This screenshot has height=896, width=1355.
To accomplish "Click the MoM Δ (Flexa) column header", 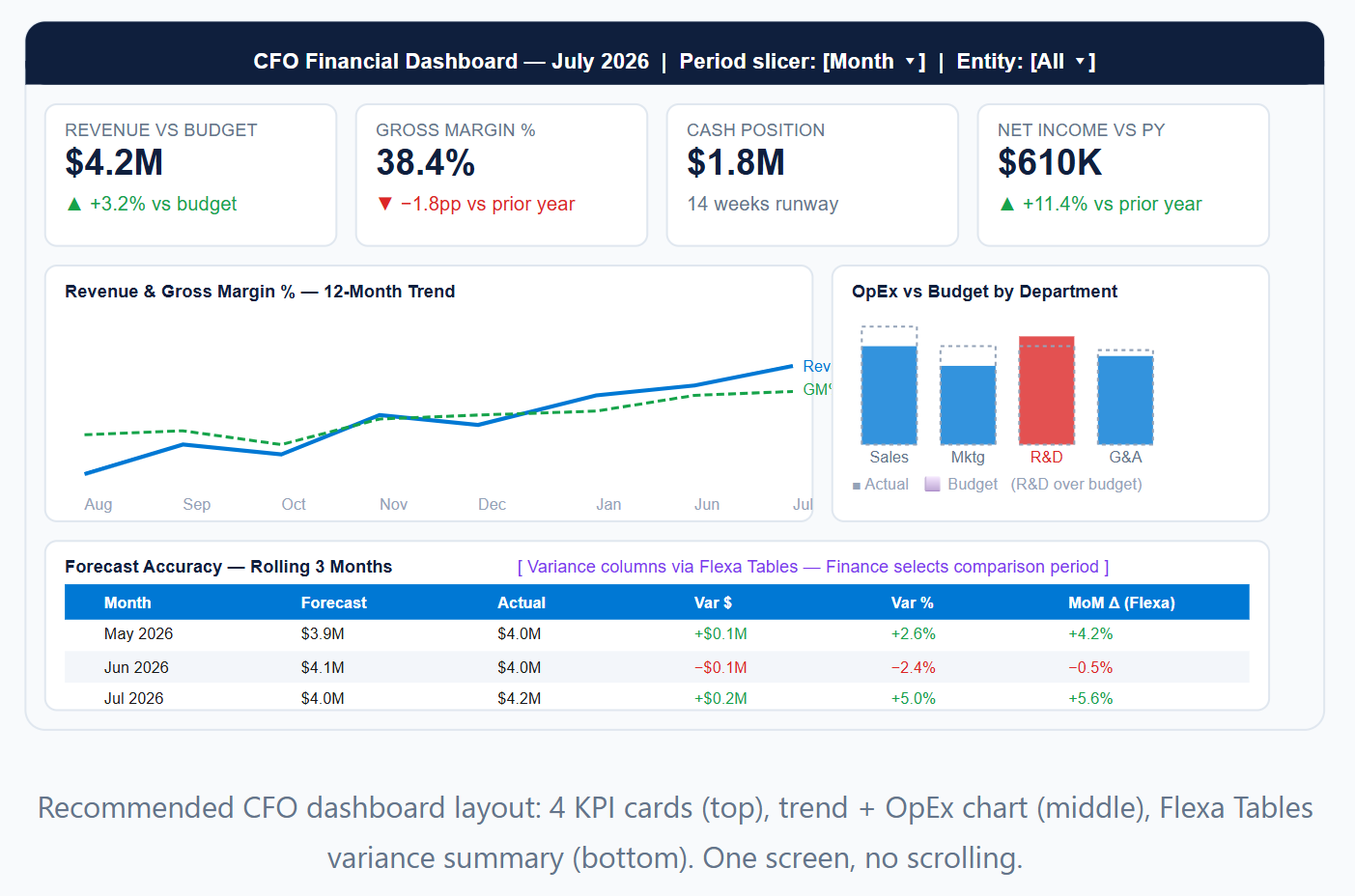I will tap(1121, 602).
